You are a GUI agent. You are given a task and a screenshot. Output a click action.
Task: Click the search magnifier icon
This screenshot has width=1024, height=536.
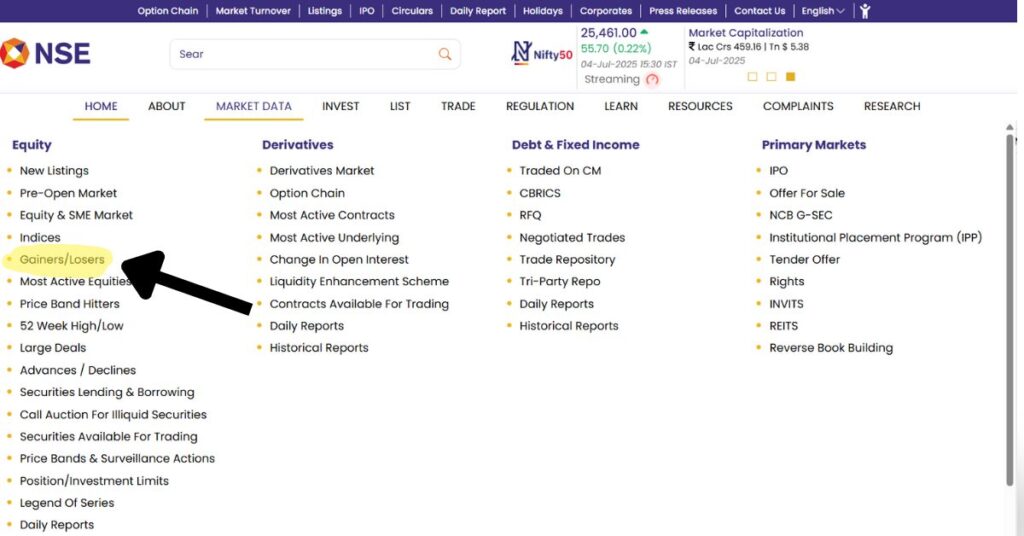pyautogui.click(x=445, y=54)
